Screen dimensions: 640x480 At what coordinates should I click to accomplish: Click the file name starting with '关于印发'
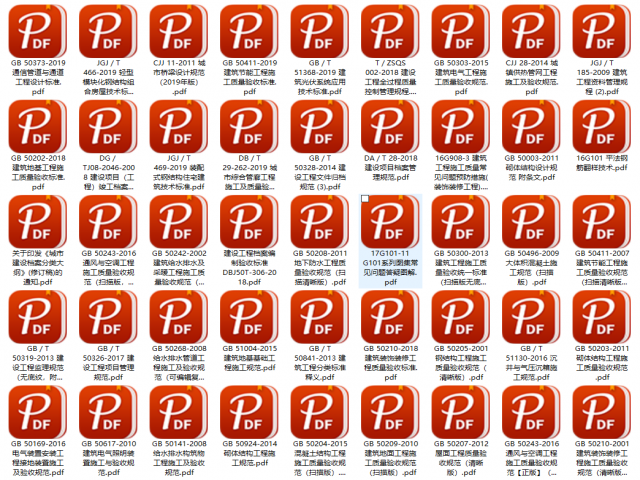click(x=38, y=268)
